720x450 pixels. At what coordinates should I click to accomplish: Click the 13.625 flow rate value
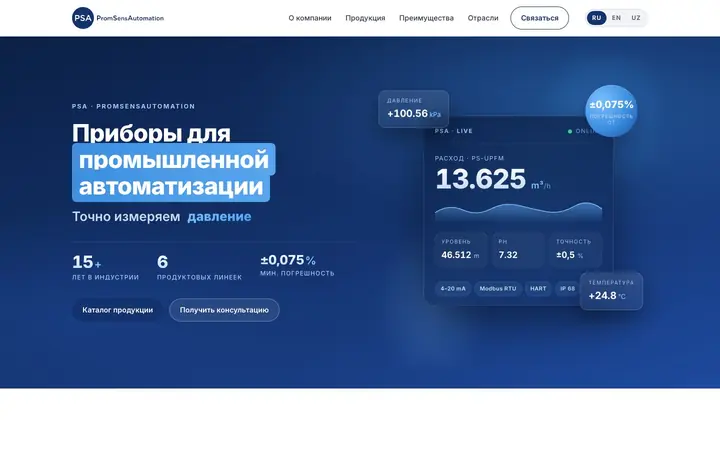tap(480, 179)
